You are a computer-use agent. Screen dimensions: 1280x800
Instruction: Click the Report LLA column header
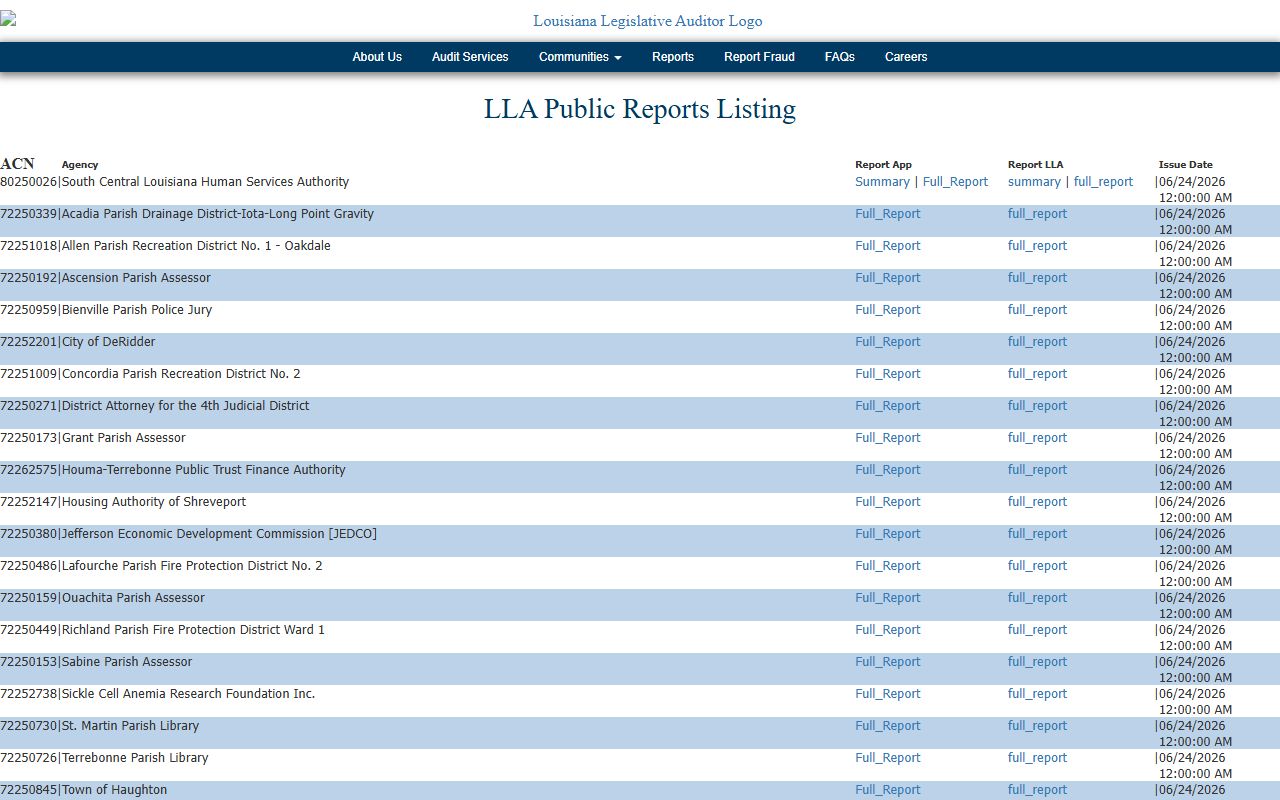click(x=1035, y=164)
